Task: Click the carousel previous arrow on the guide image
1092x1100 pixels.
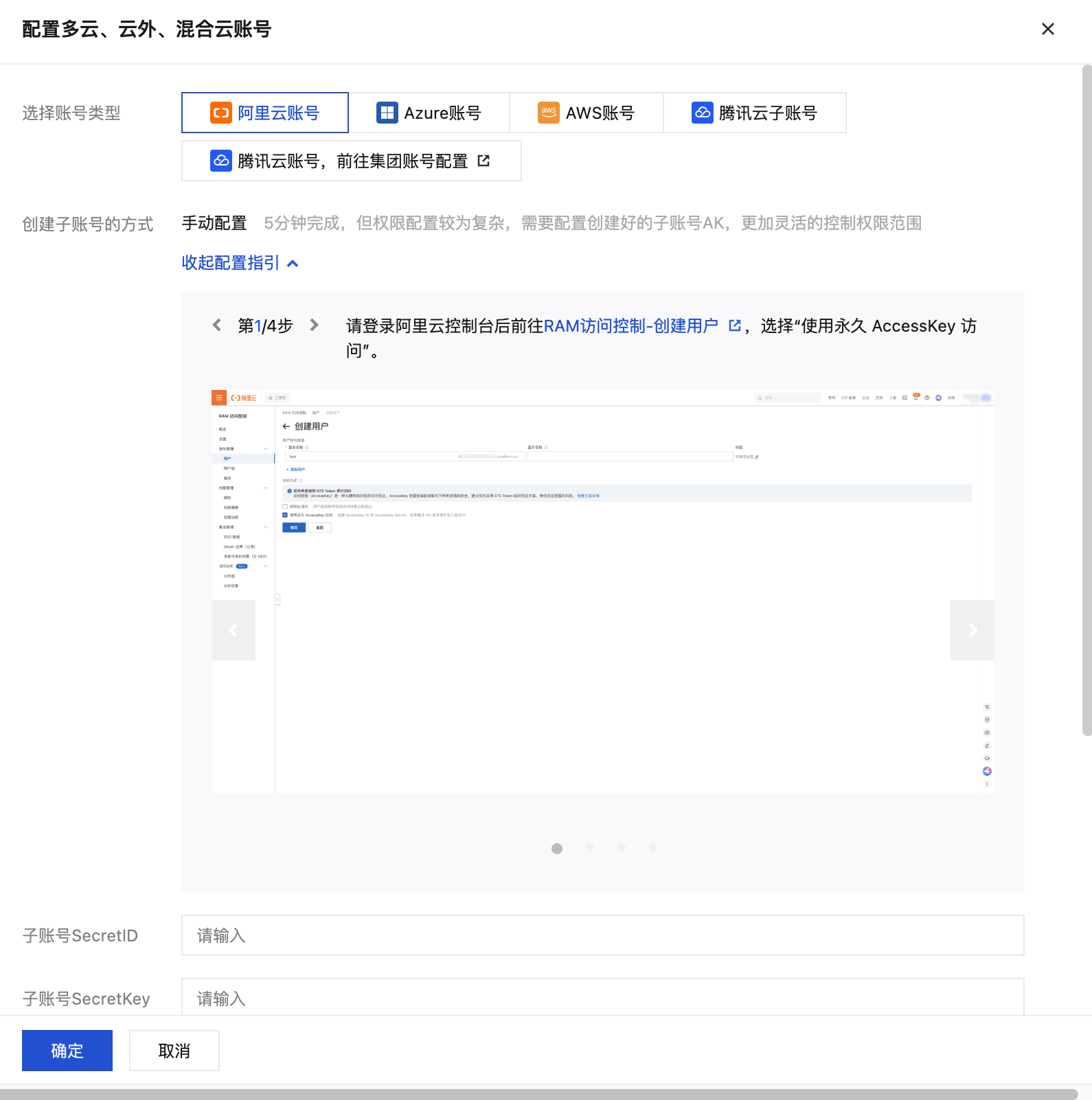Action: pyautogui.click(x=234, y=630)
